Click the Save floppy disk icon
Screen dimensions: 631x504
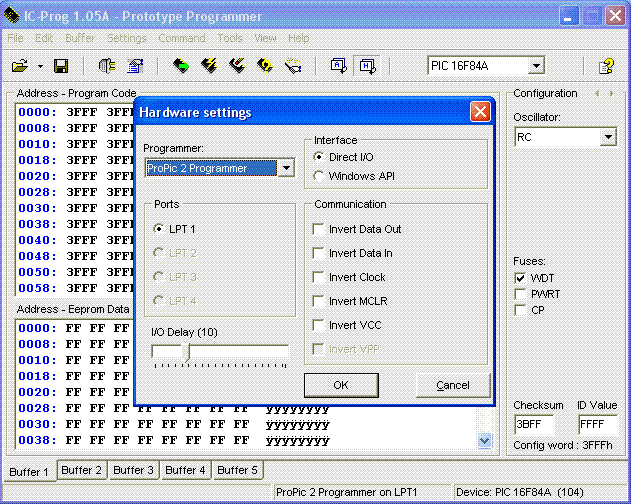point(61,66)
